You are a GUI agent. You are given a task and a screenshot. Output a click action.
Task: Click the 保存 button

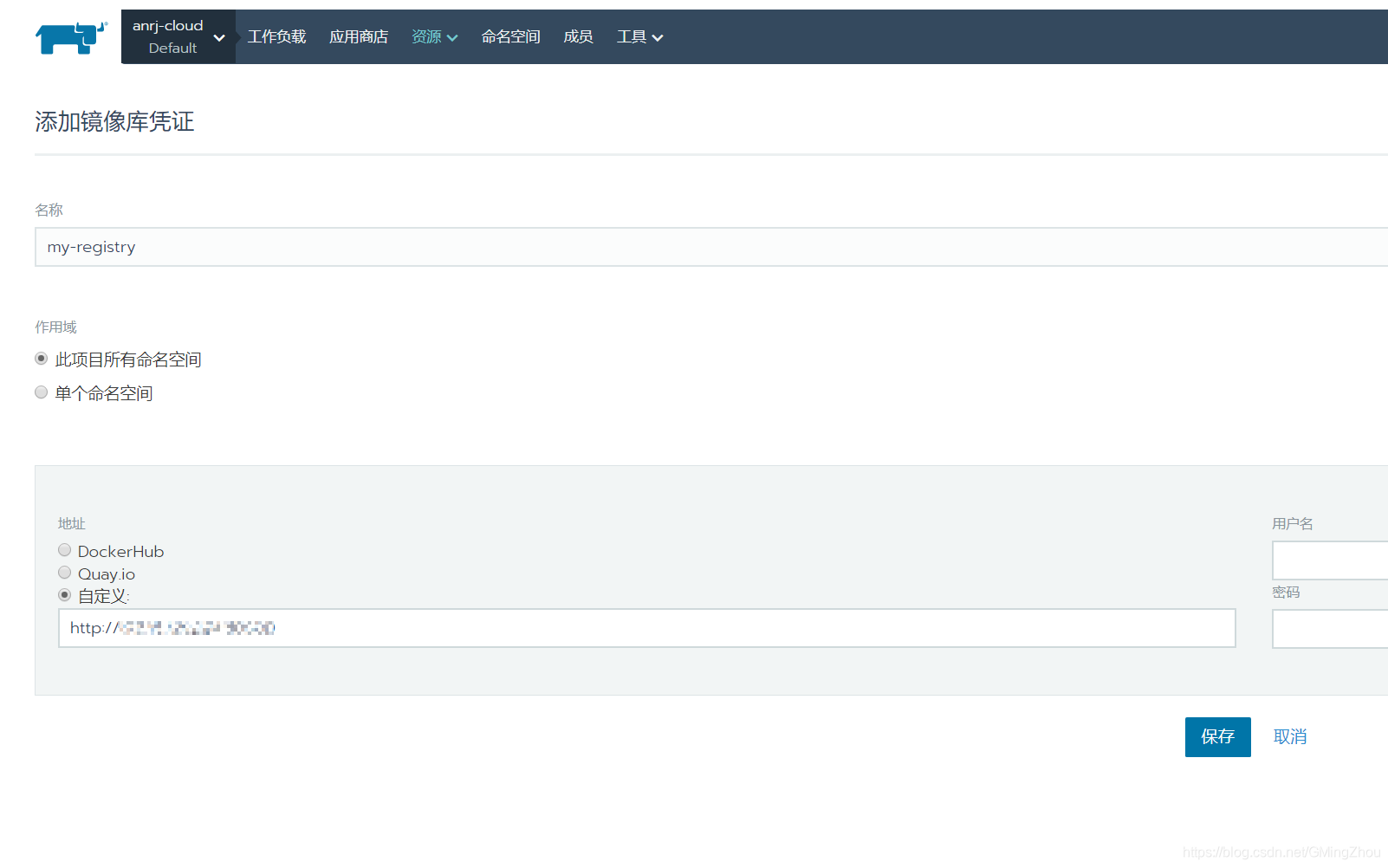coord(1217,737)
